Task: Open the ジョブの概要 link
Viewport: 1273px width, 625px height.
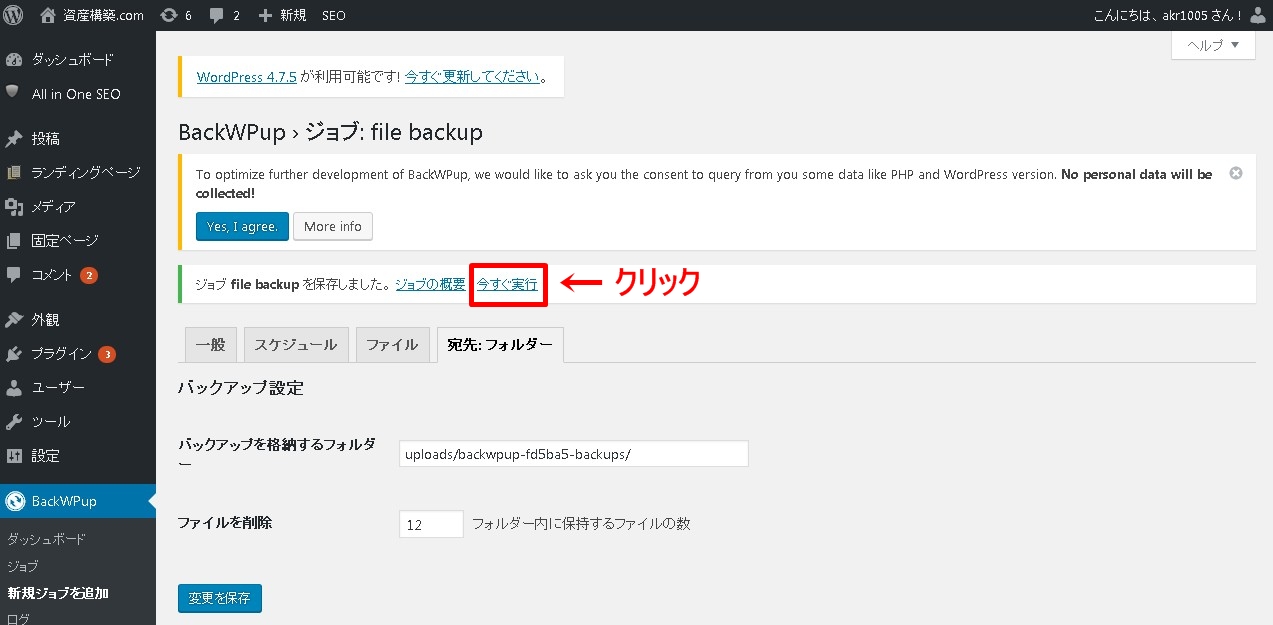Action: [430, 284]
